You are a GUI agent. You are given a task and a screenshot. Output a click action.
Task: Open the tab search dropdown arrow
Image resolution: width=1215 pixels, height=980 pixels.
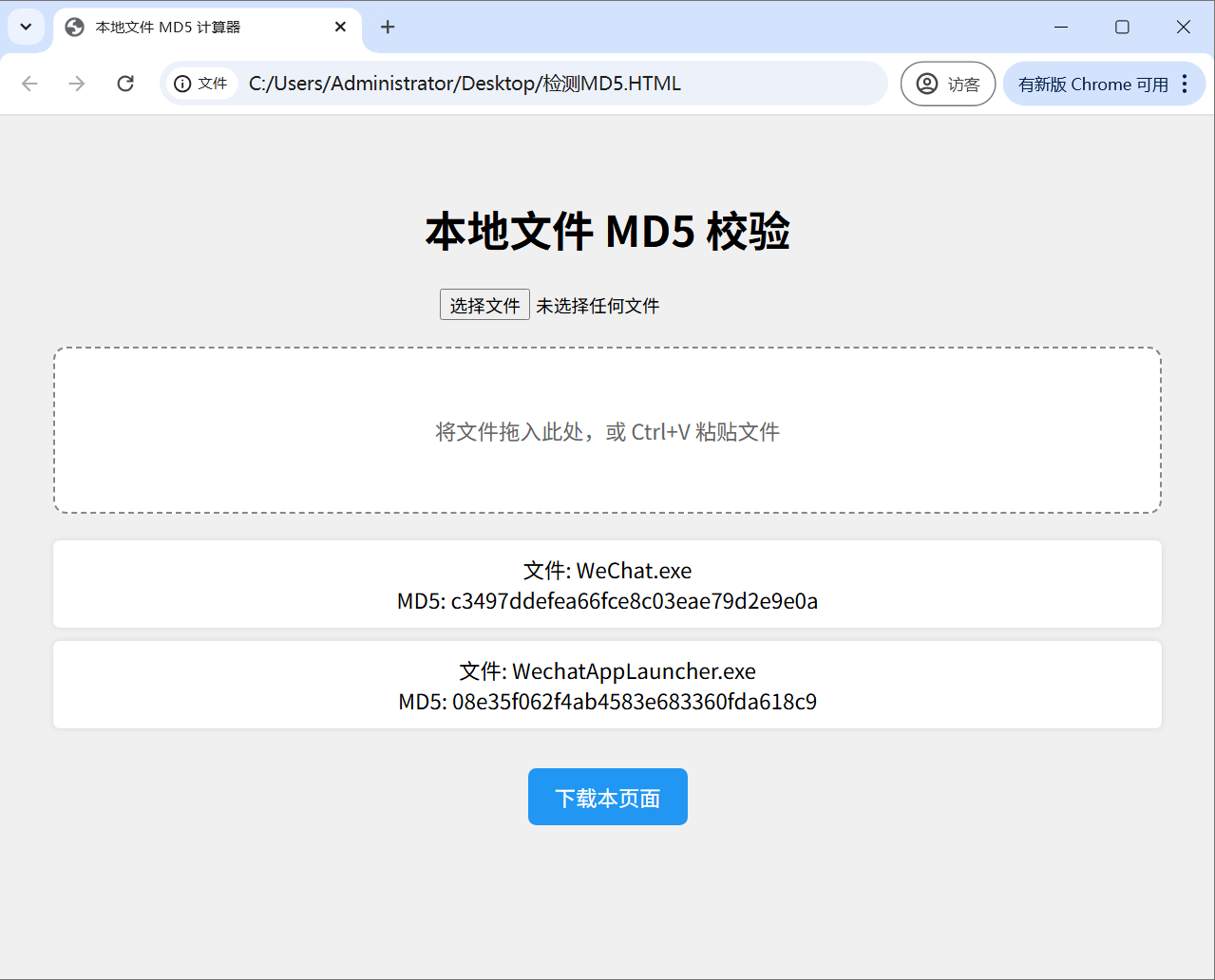coord(27,27)
